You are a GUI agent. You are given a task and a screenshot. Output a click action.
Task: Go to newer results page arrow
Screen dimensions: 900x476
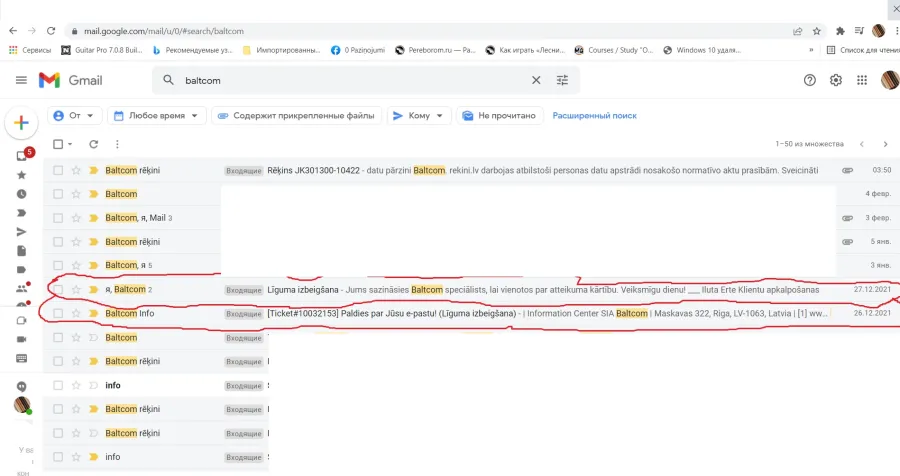tap(862, 144)
